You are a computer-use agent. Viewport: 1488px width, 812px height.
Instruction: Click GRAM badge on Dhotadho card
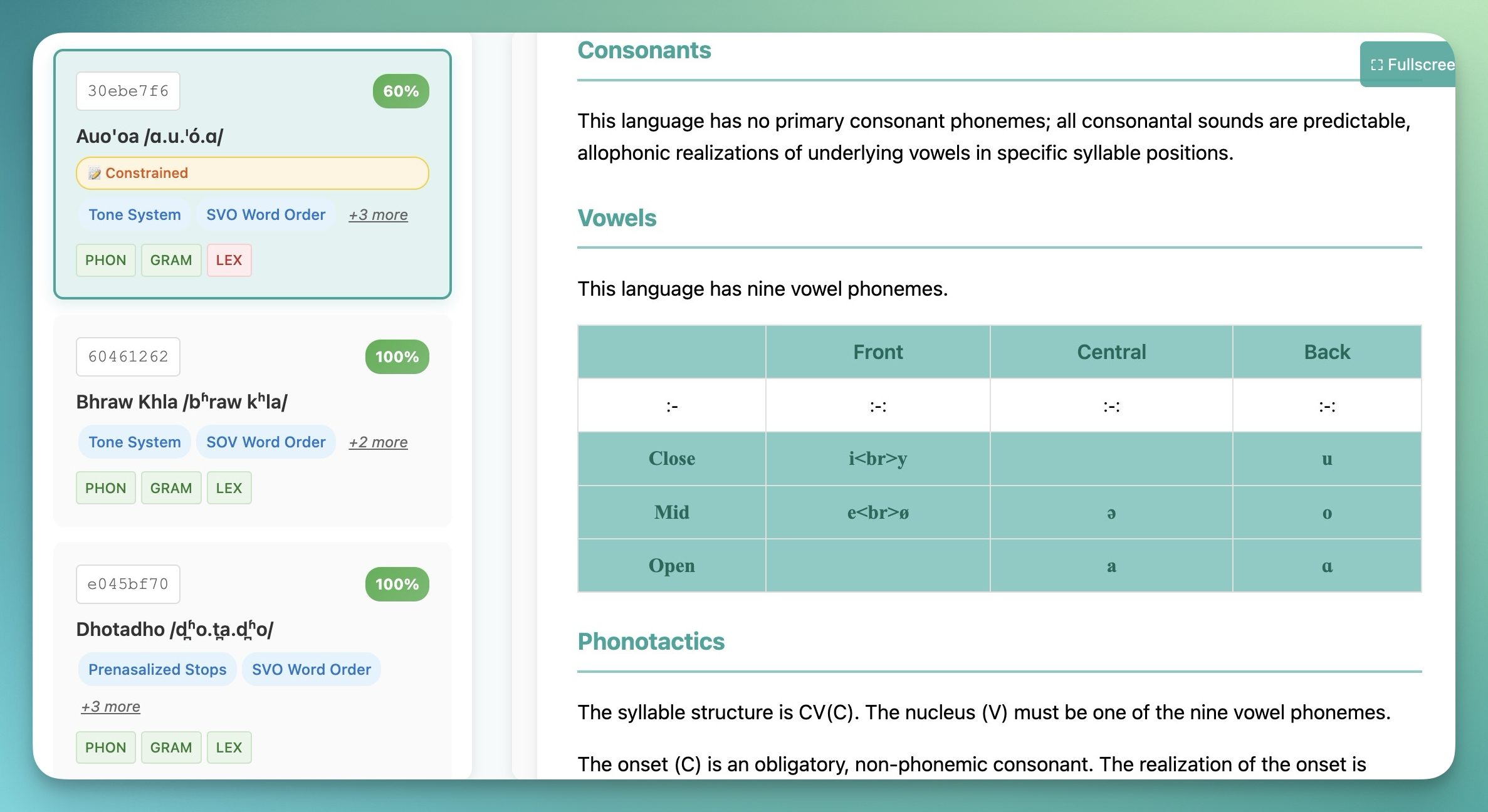tap(171, 747)
